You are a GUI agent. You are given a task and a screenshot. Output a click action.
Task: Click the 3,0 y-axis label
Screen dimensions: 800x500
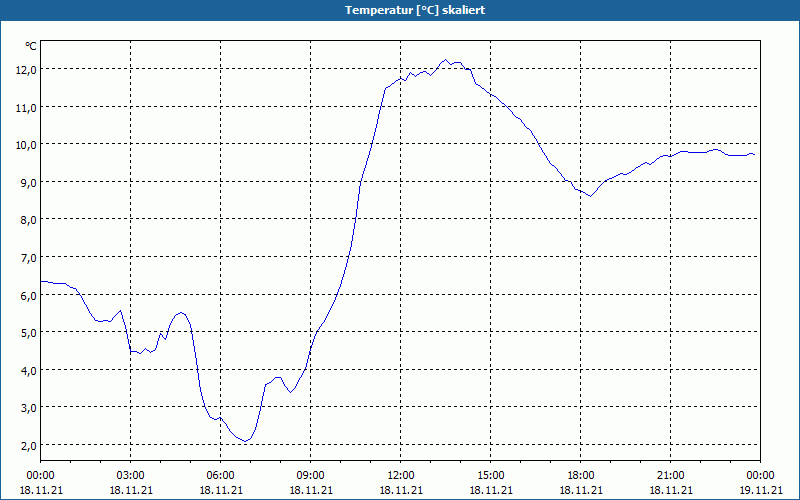click(x=28, y=408)
